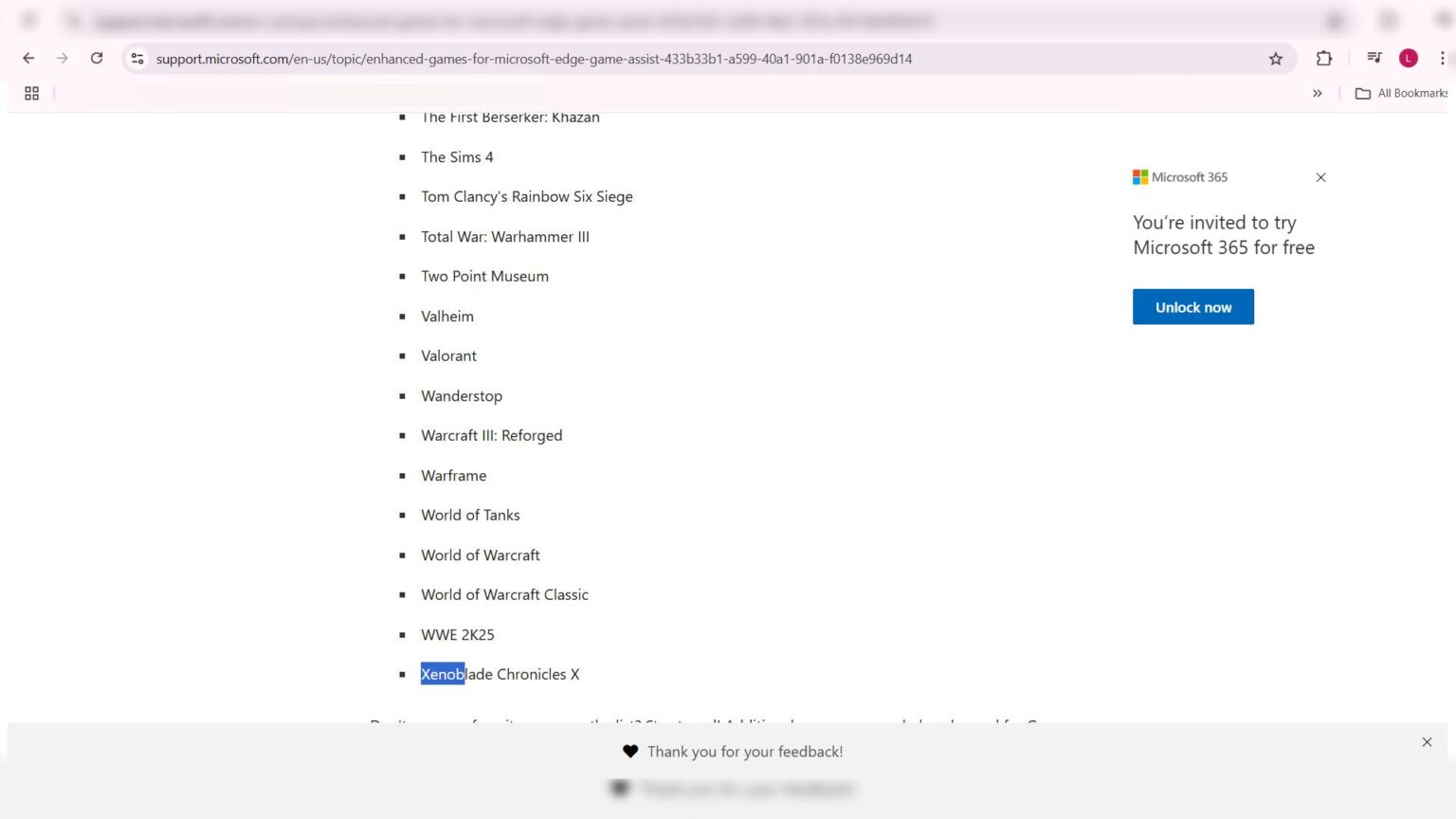
Task: Click 'Xenoblade Chronicles X' entry
Action: [x=500, y=675]
